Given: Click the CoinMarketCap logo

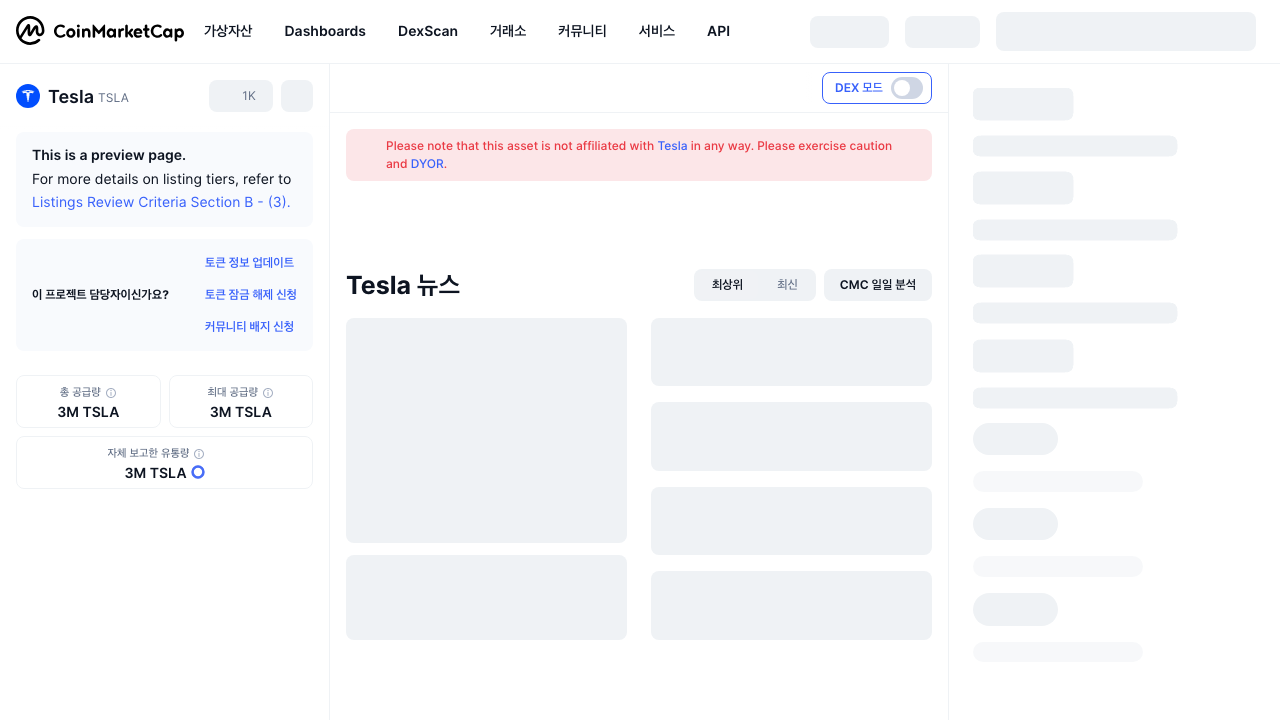Looking at the screenshot, I should pos(100,31).
